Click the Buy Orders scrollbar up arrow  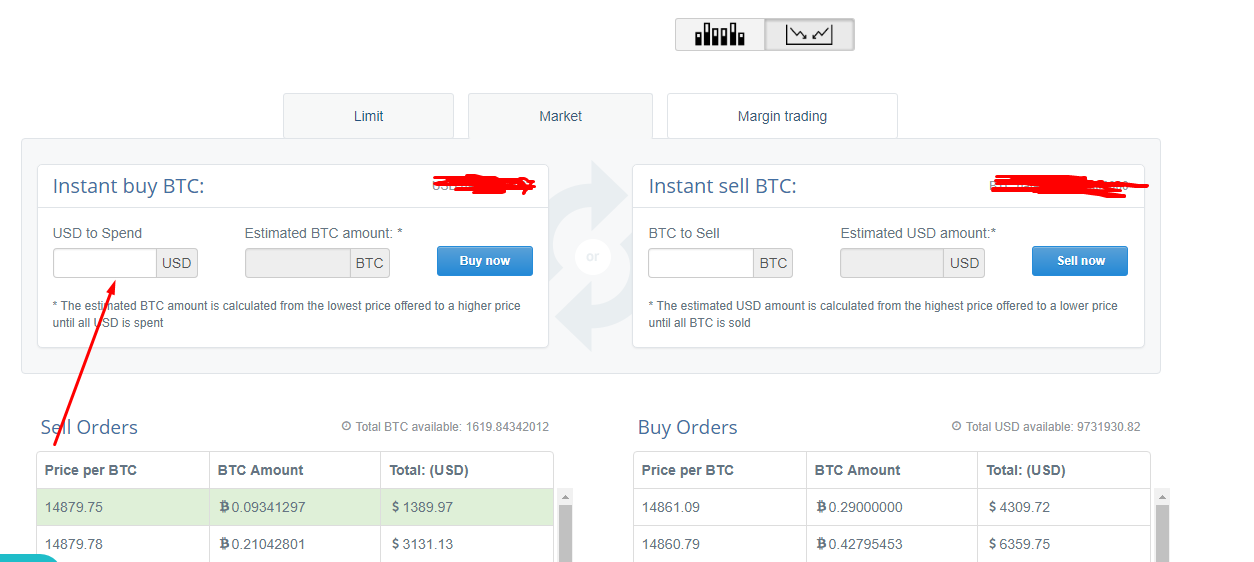pos(1162,497)
